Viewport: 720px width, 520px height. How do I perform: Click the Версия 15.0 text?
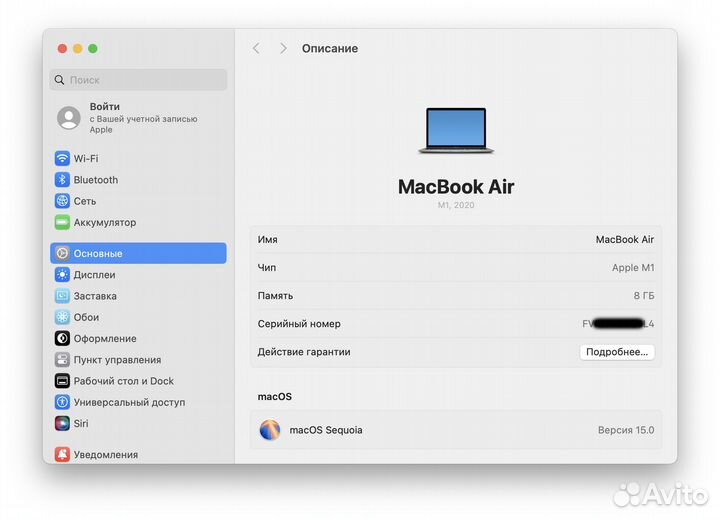point(626,430)
